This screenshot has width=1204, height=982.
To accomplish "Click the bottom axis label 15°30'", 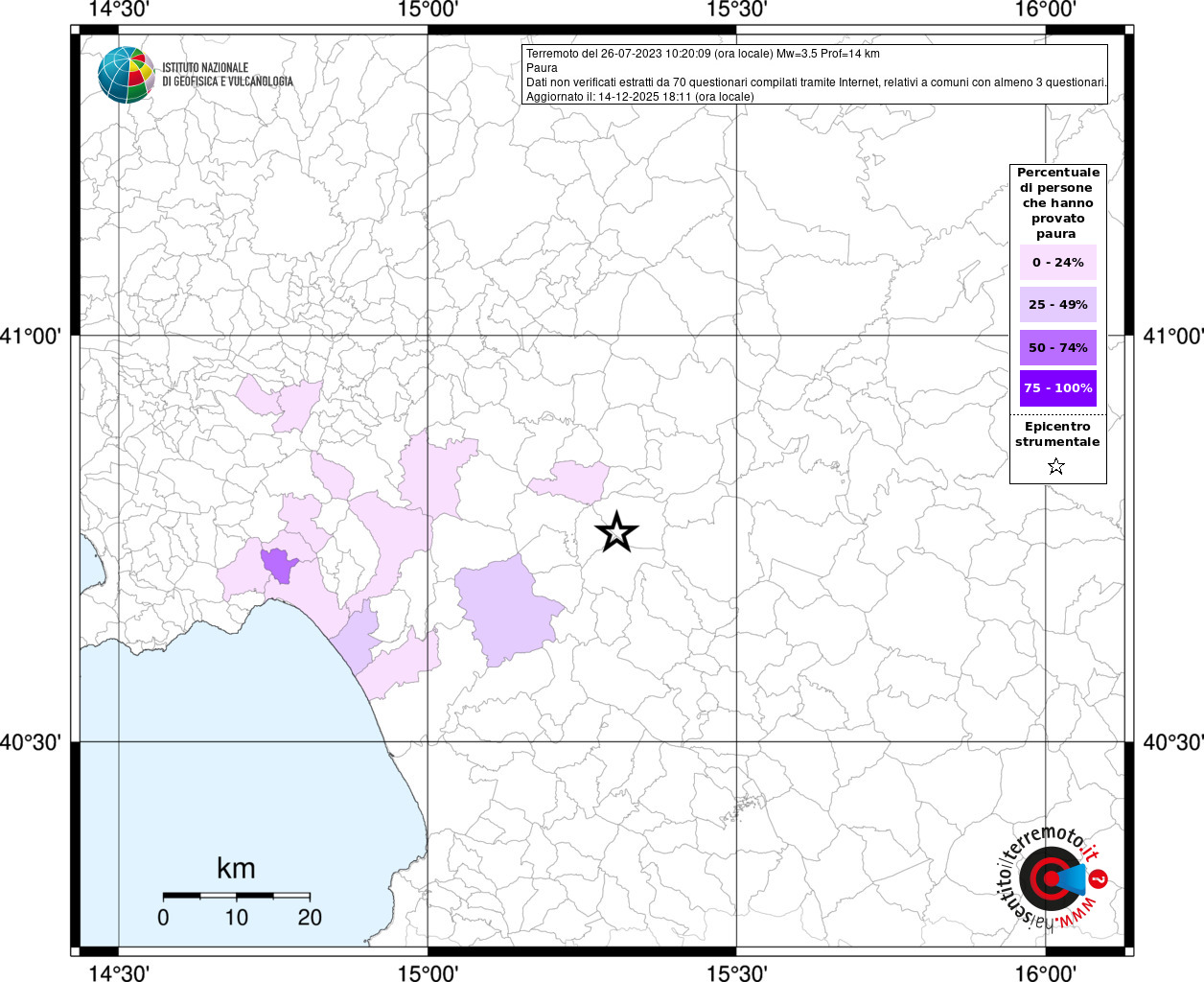I will click(737, 973).
